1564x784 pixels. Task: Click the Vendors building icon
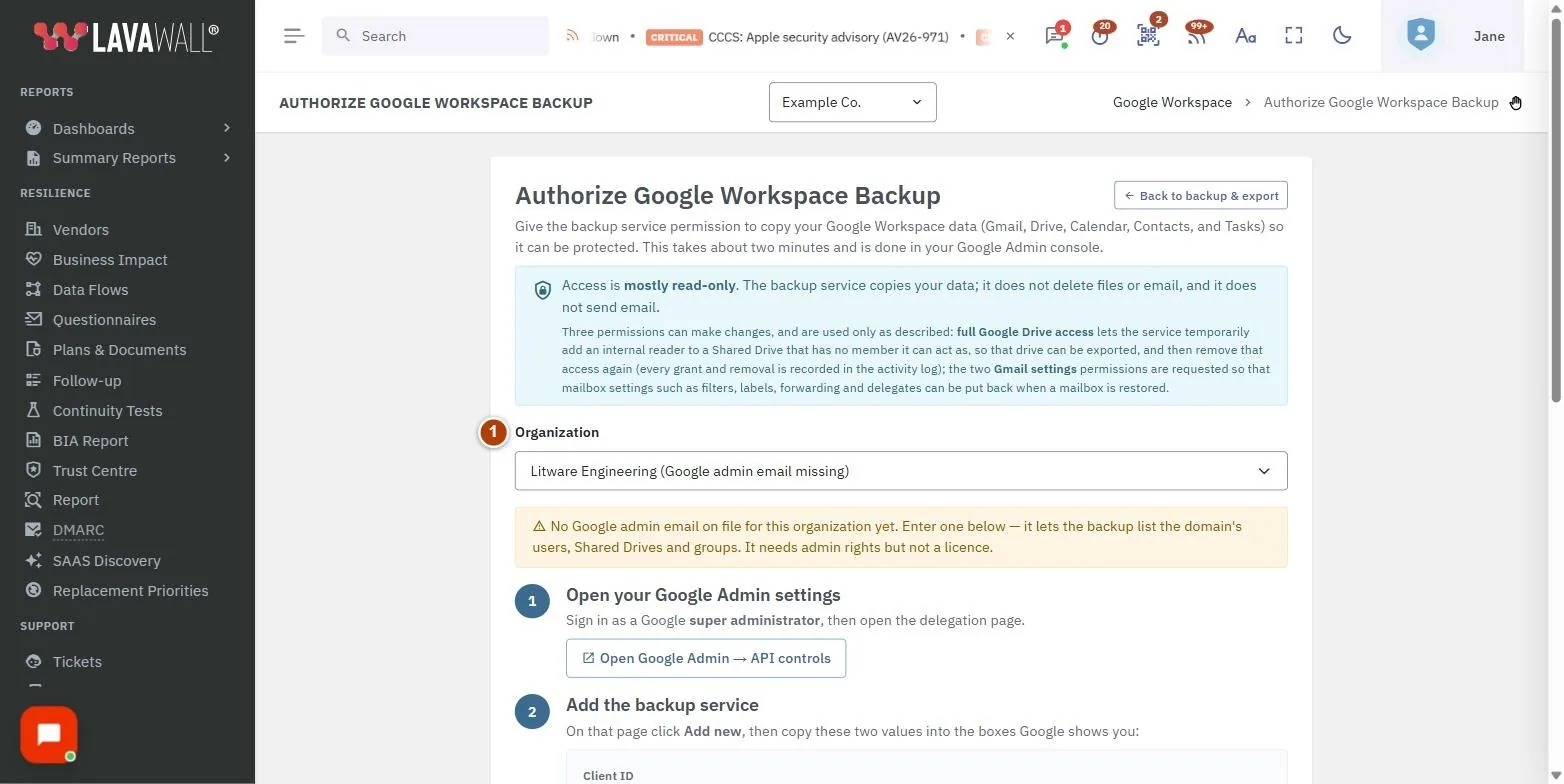tap(34, 229)
